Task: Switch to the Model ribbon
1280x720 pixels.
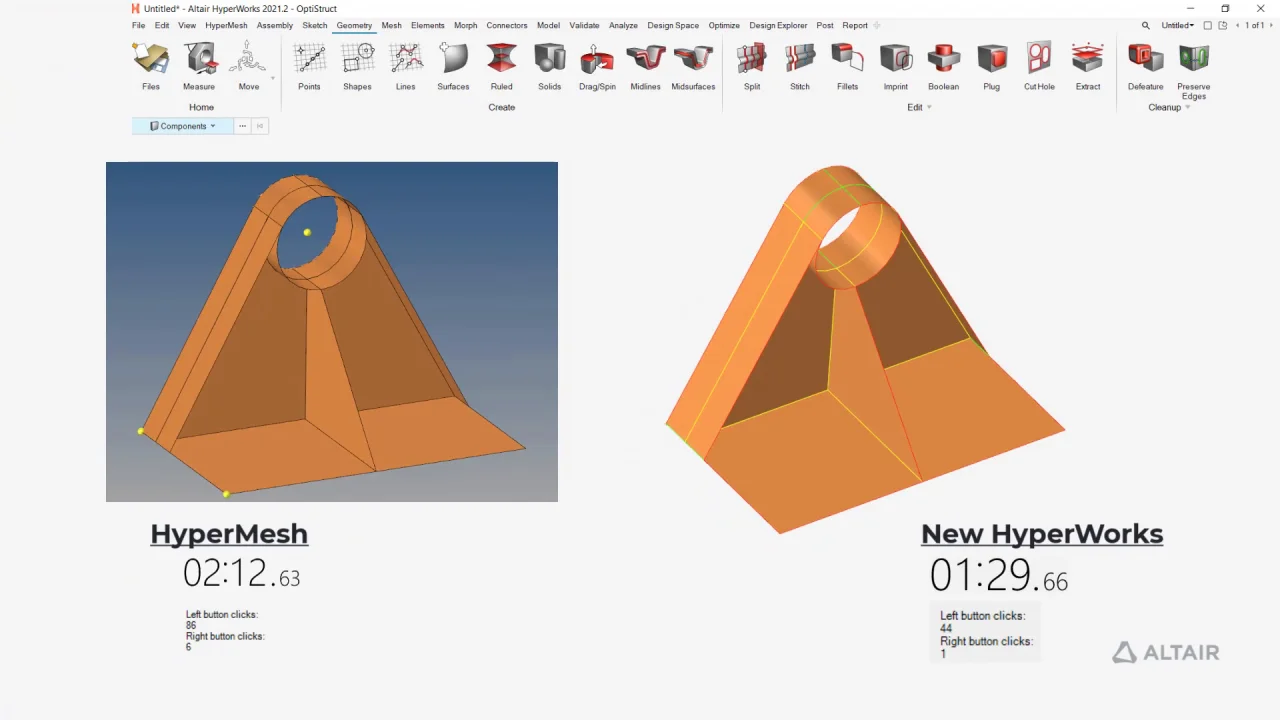Action: point(548,25)
